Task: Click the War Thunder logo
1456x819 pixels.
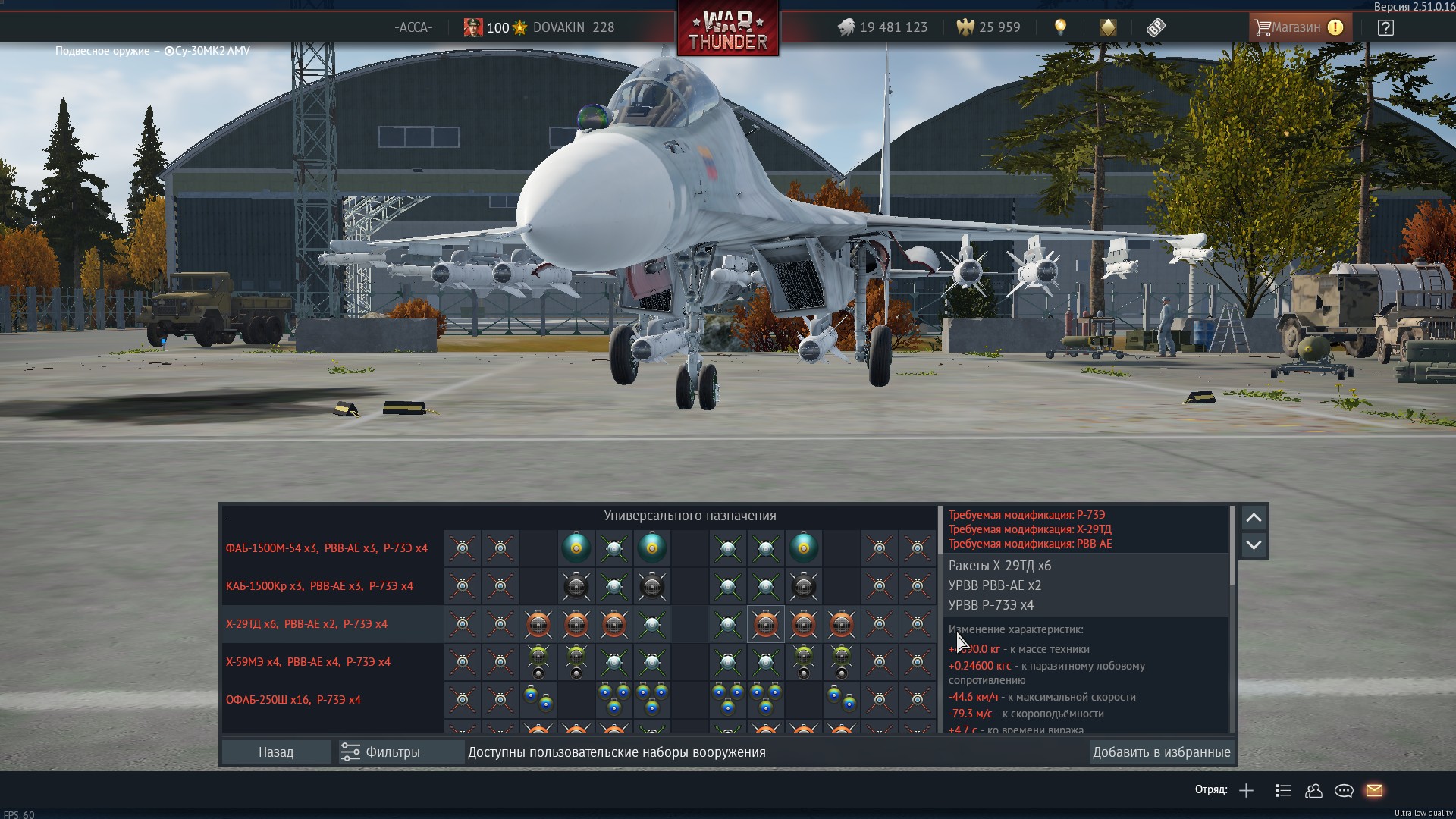Action: (727, 30)
